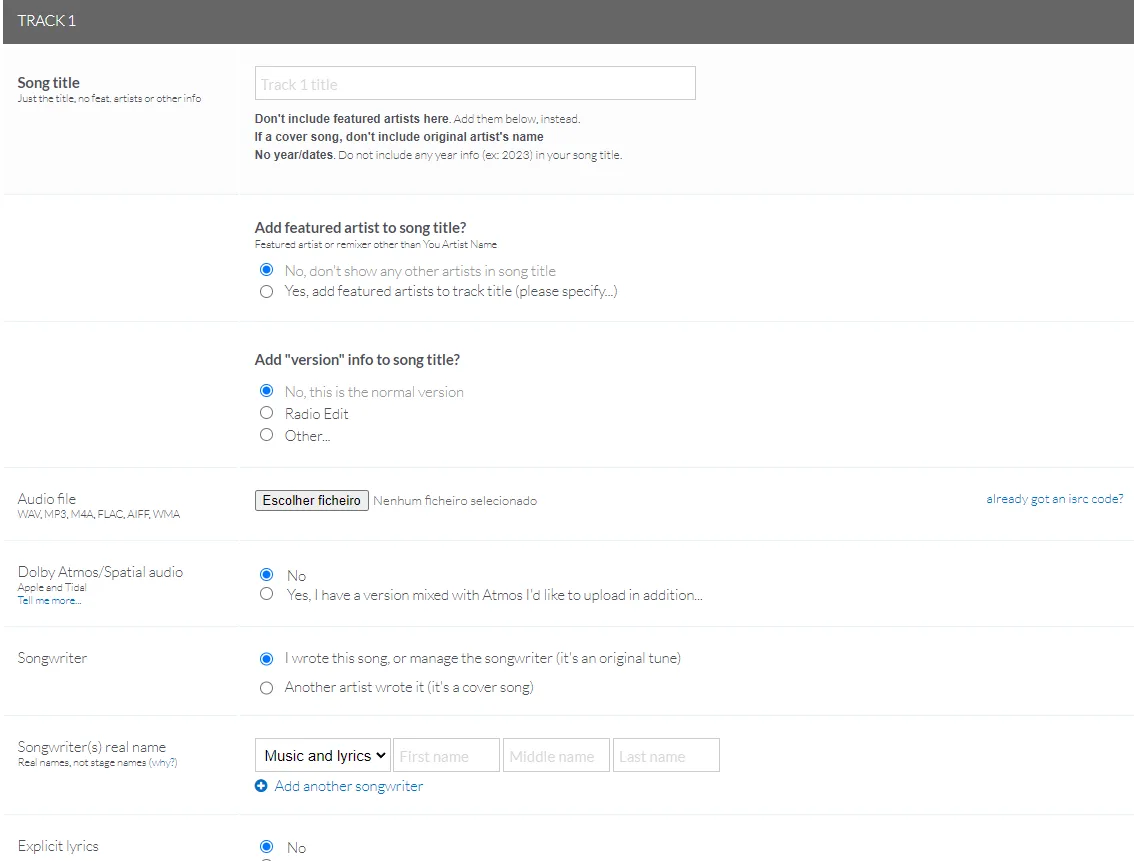Click the "If a cover song" note text
1134x861 pixels.
pos(399,137)
